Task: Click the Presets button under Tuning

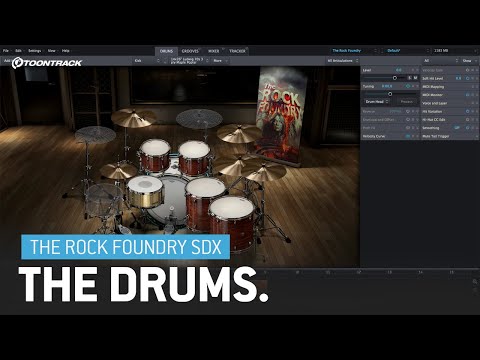Action: pos(406,102)
